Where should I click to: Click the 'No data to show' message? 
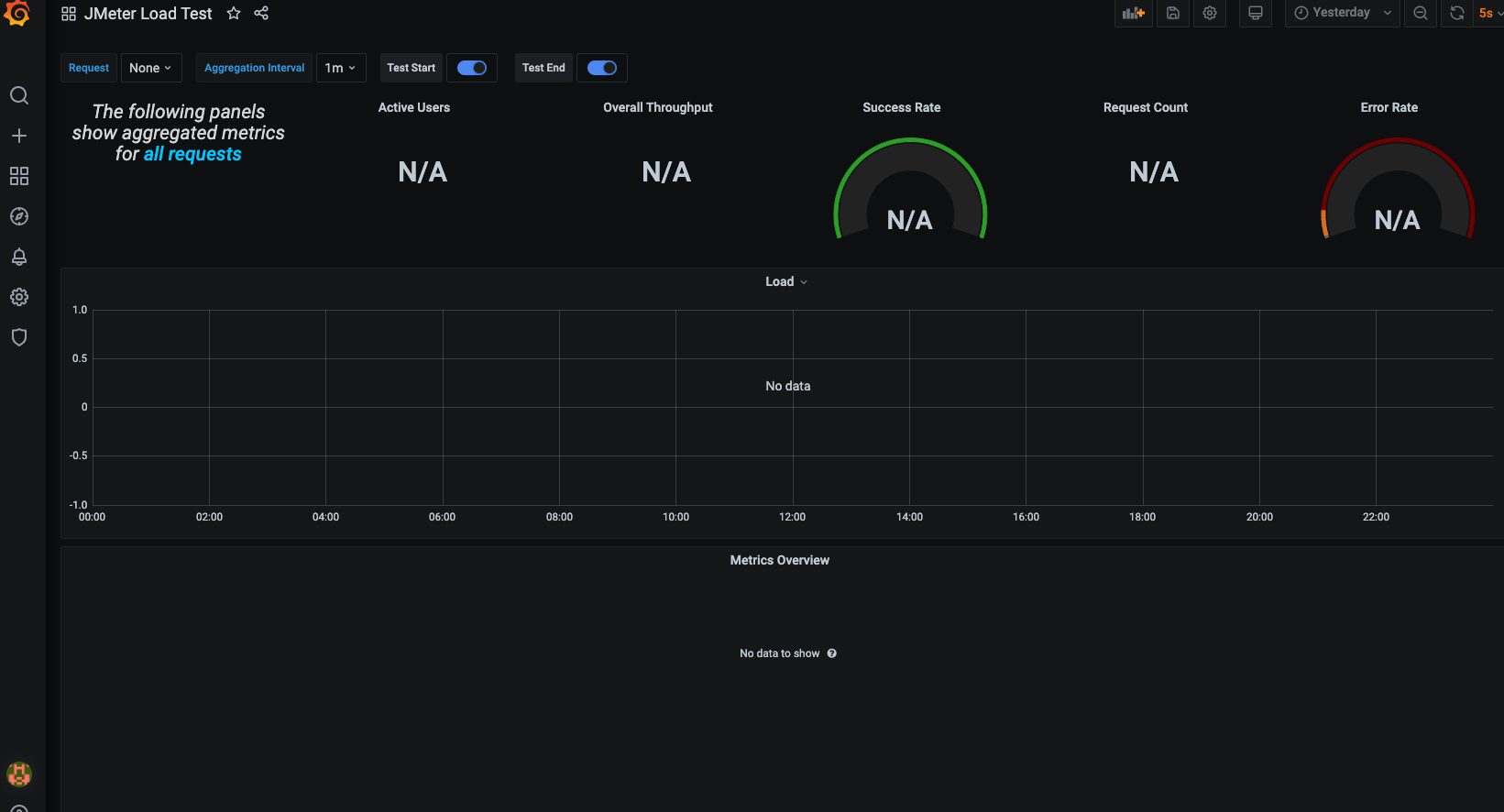[780, 653]
